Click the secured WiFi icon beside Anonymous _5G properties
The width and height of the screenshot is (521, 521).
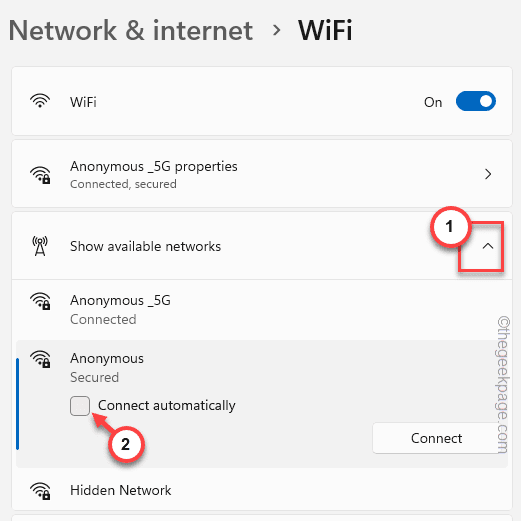40,175
